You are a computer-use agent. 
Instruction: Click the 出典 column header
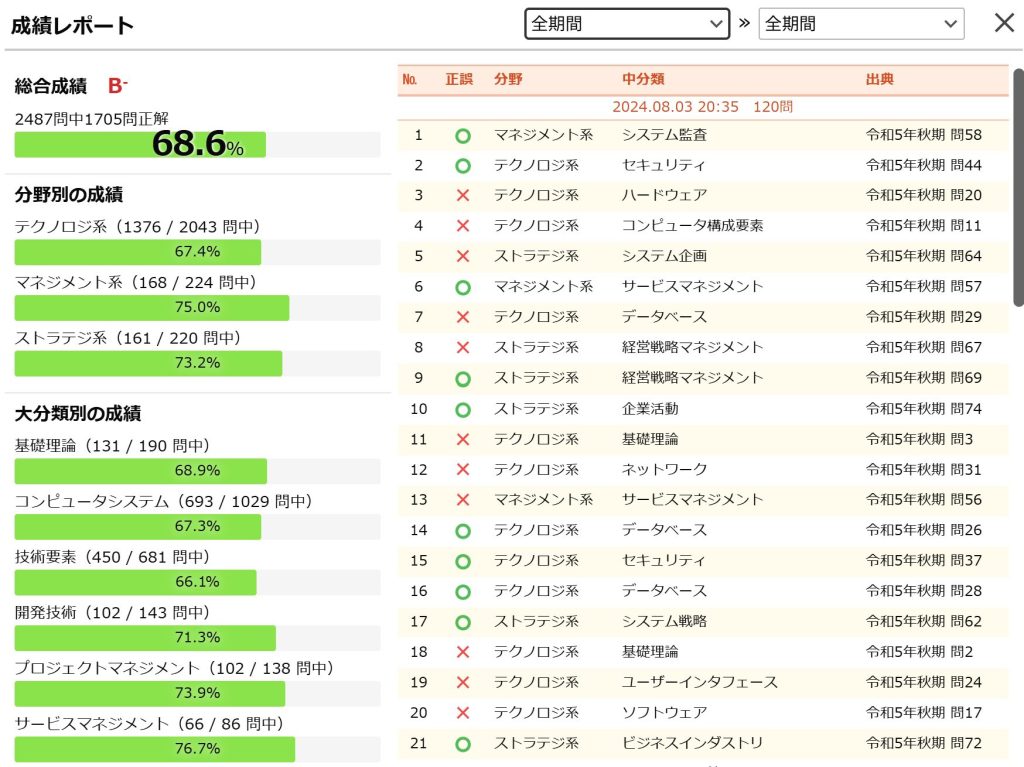880,79
